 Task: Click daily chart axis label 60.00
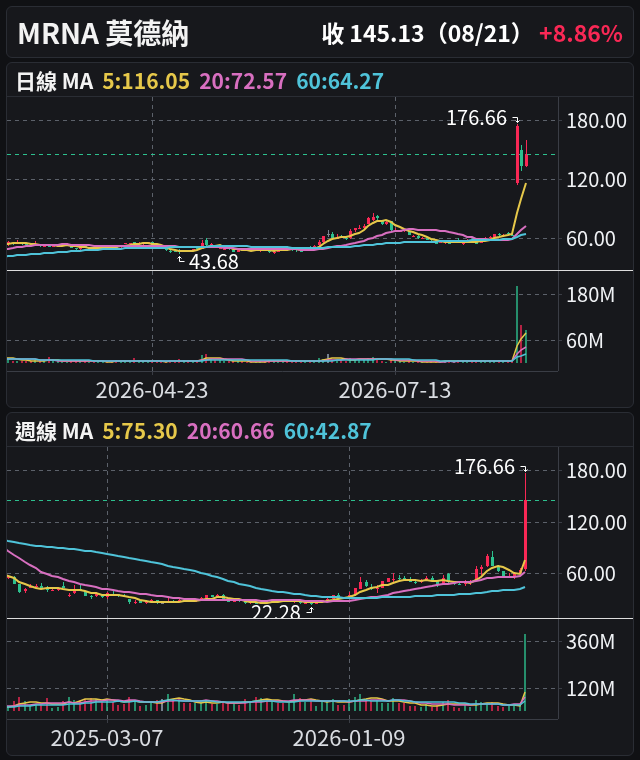[x=591, y=238]
